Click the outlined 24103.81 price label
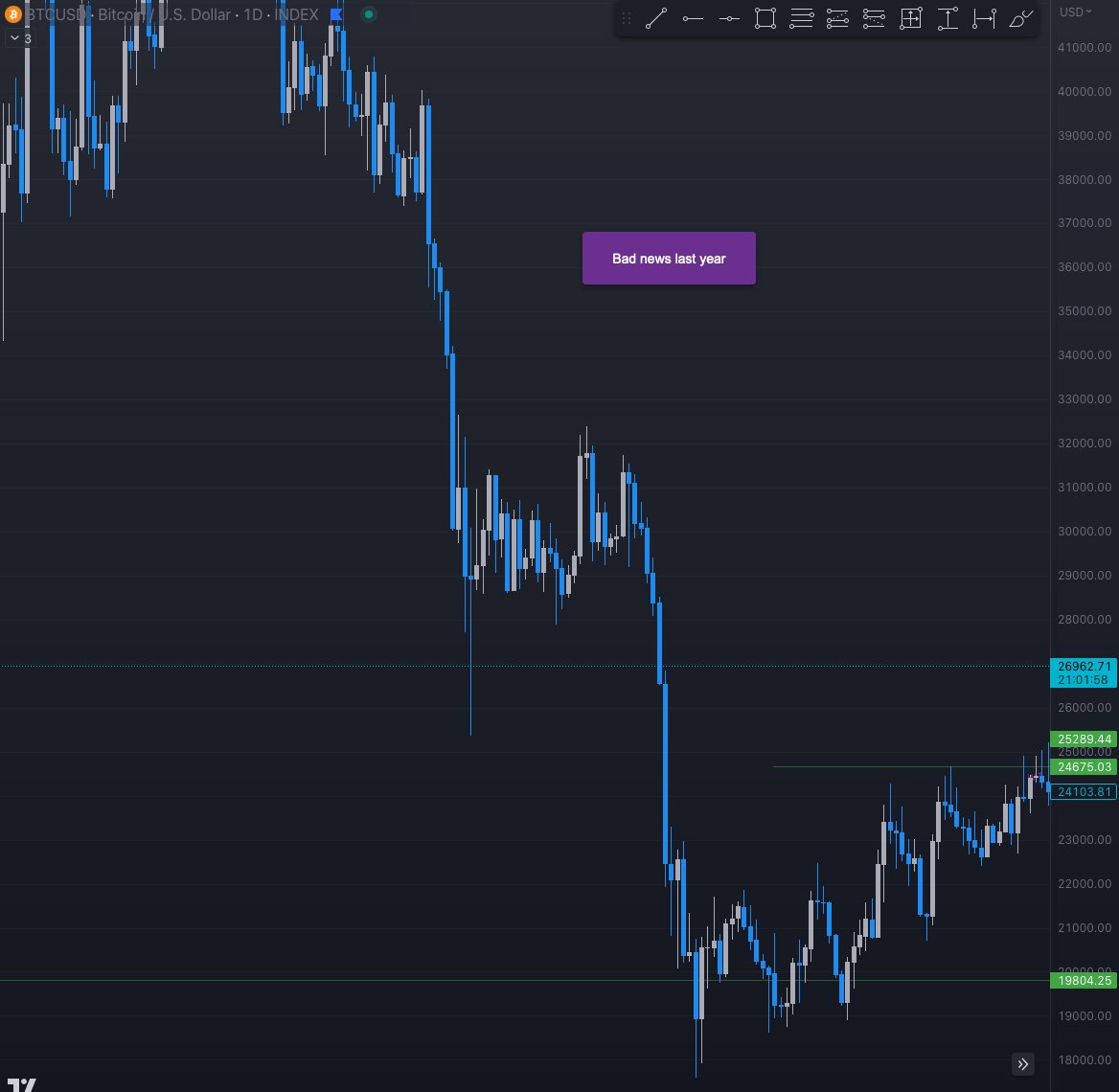Viewport: 1119px width, 1092px height. click(1084, 791)
